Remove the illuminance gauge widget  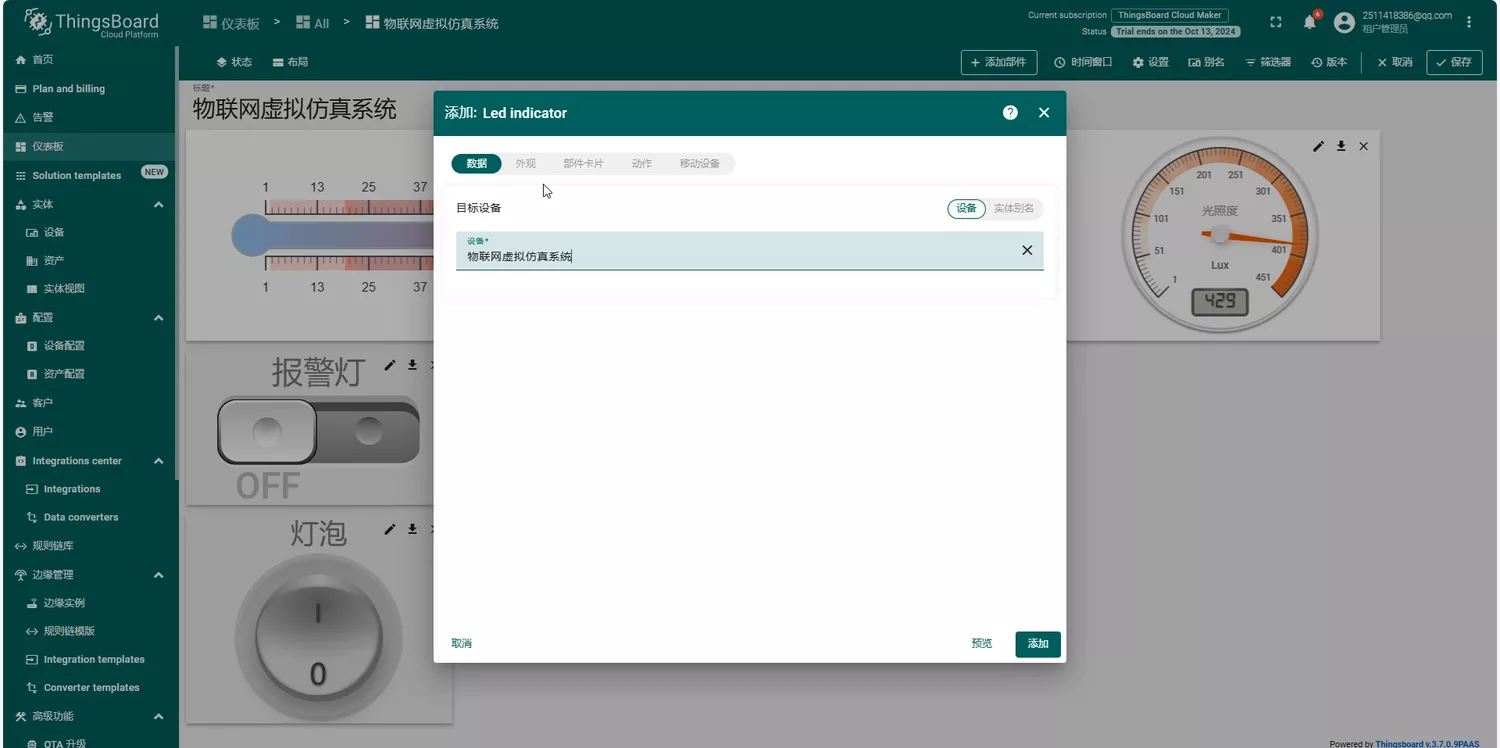[x=1363, y=146]
